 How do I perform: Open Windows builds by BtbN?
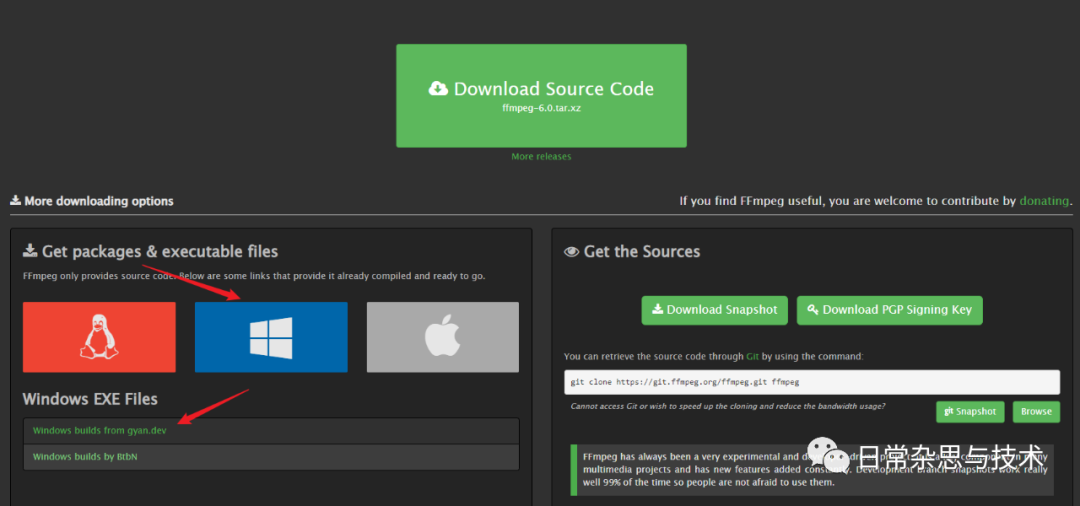point(85,457)
